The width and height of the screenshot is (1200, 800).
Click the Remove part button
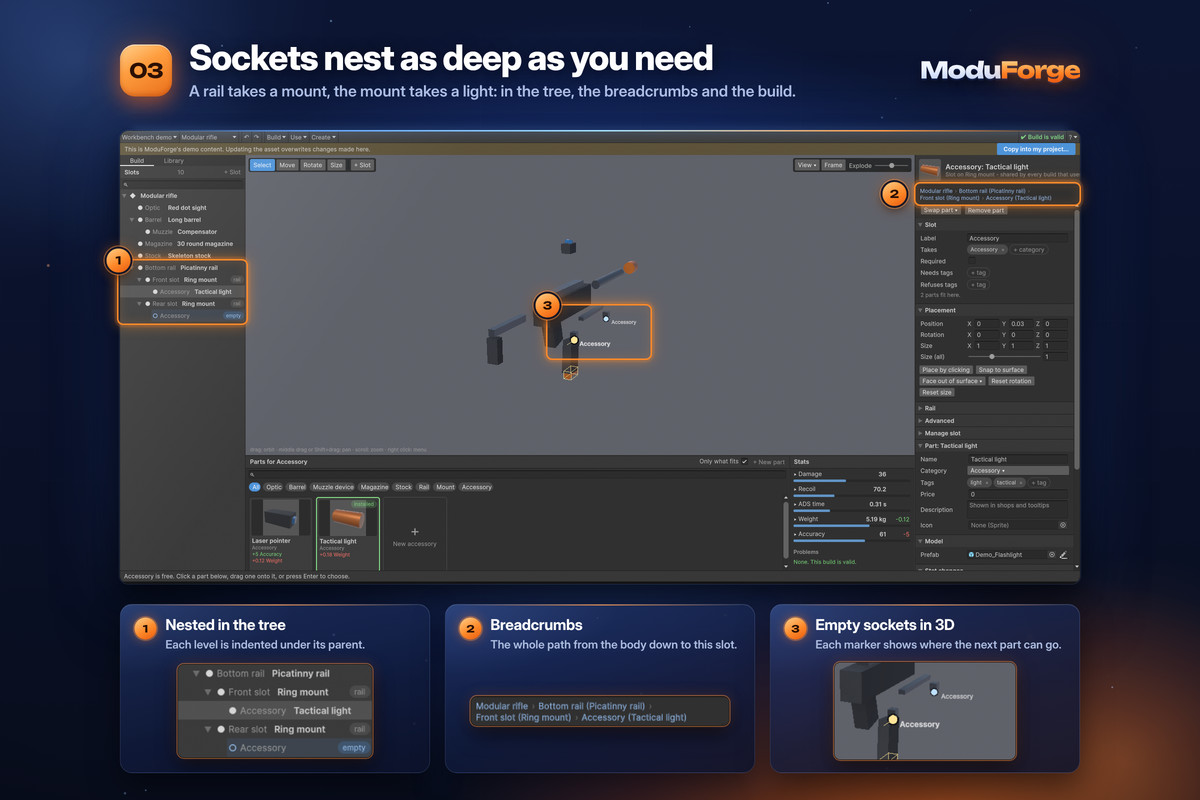pos(986,210)
